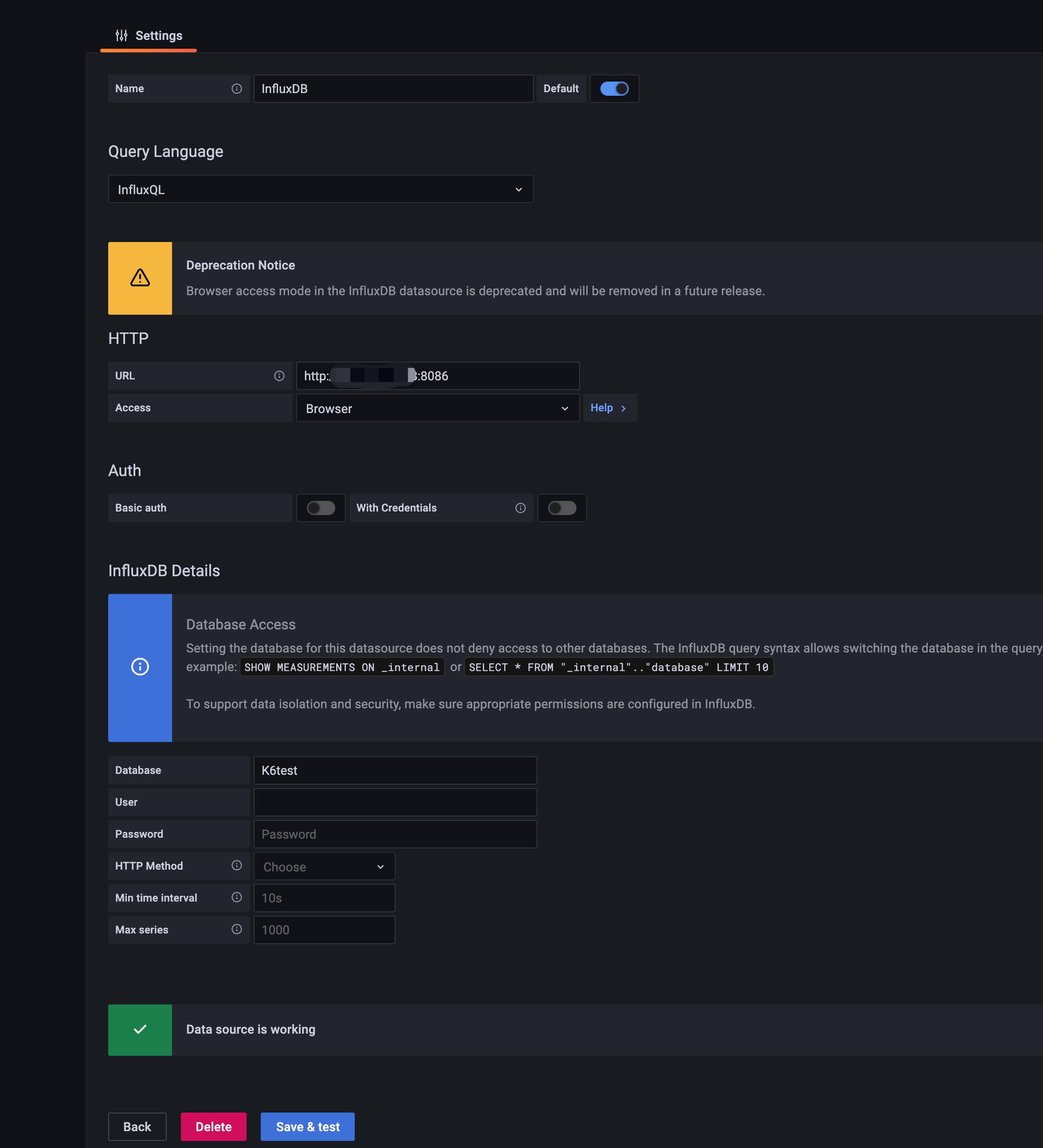This screenshot has height=1148, width=1043.
Task: Click the green checkmark success icon
Action: click(x=140, y=1030)
